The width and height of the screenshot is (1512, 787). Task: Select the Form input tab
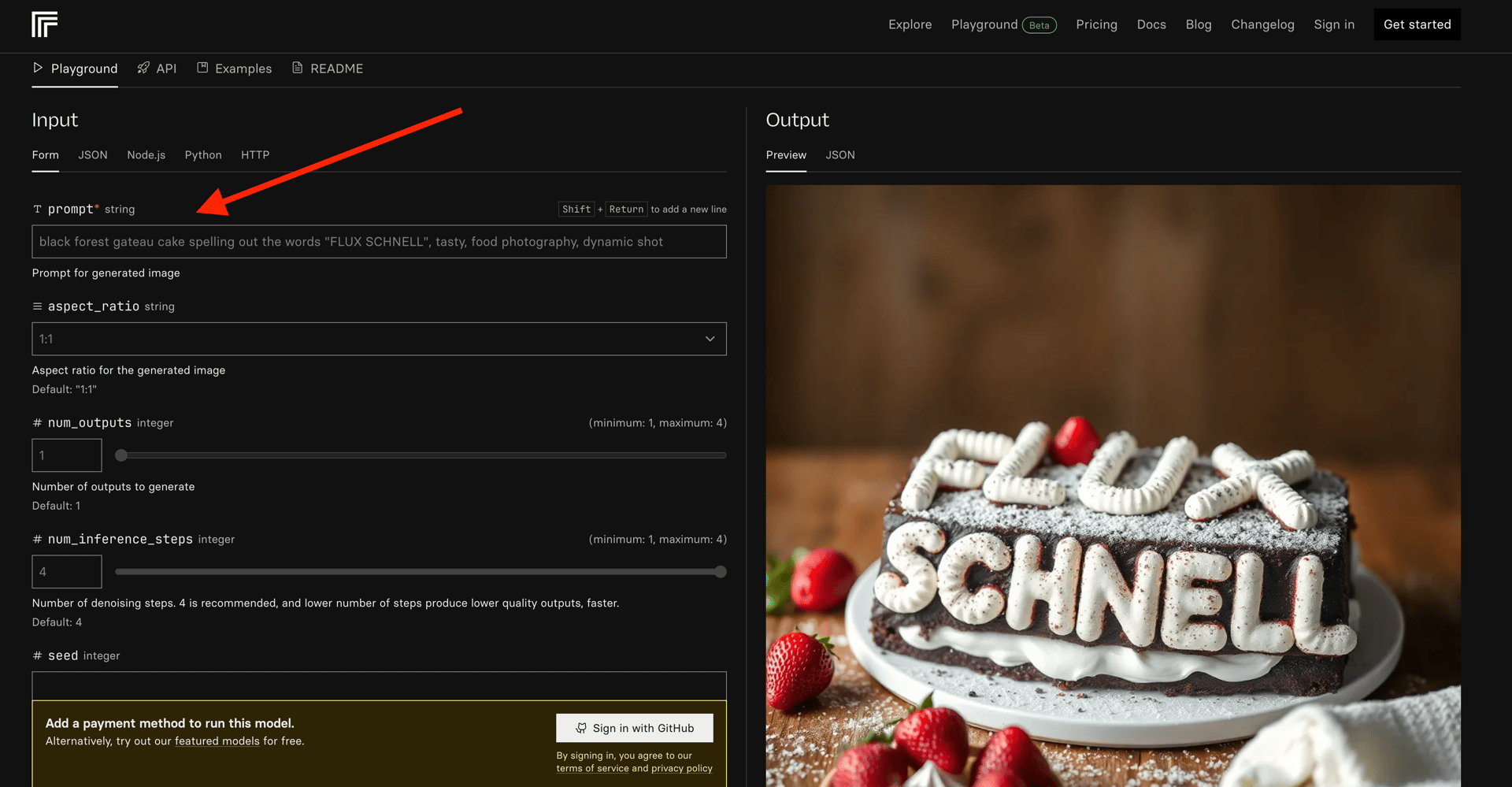46,155
